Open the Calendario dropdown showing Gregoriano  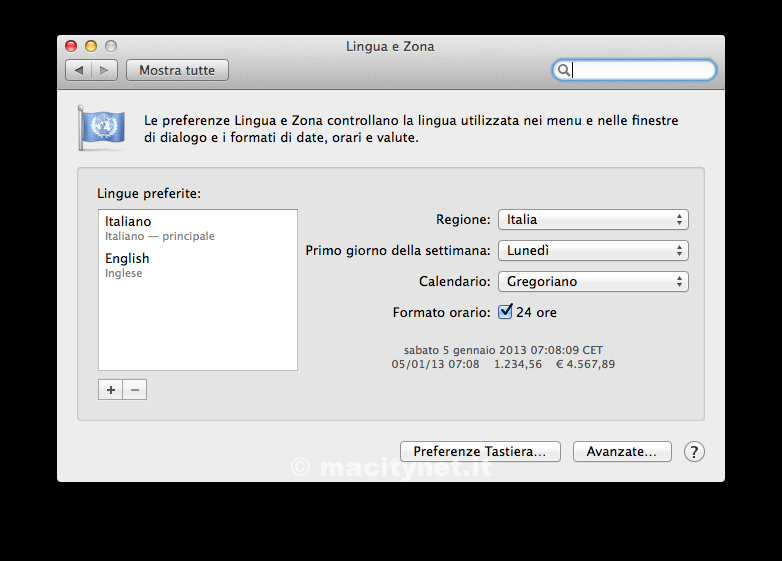coord(593,282)
